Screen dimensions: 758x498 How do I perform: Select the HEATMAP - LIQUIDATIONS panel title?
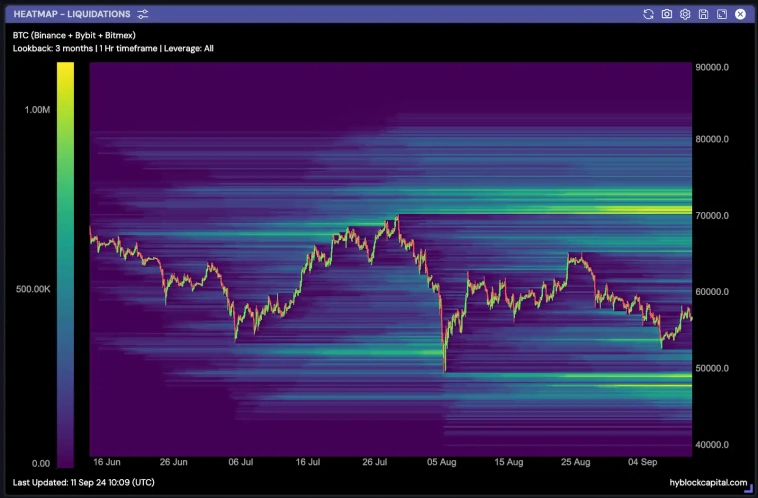[x=71, y=14]
